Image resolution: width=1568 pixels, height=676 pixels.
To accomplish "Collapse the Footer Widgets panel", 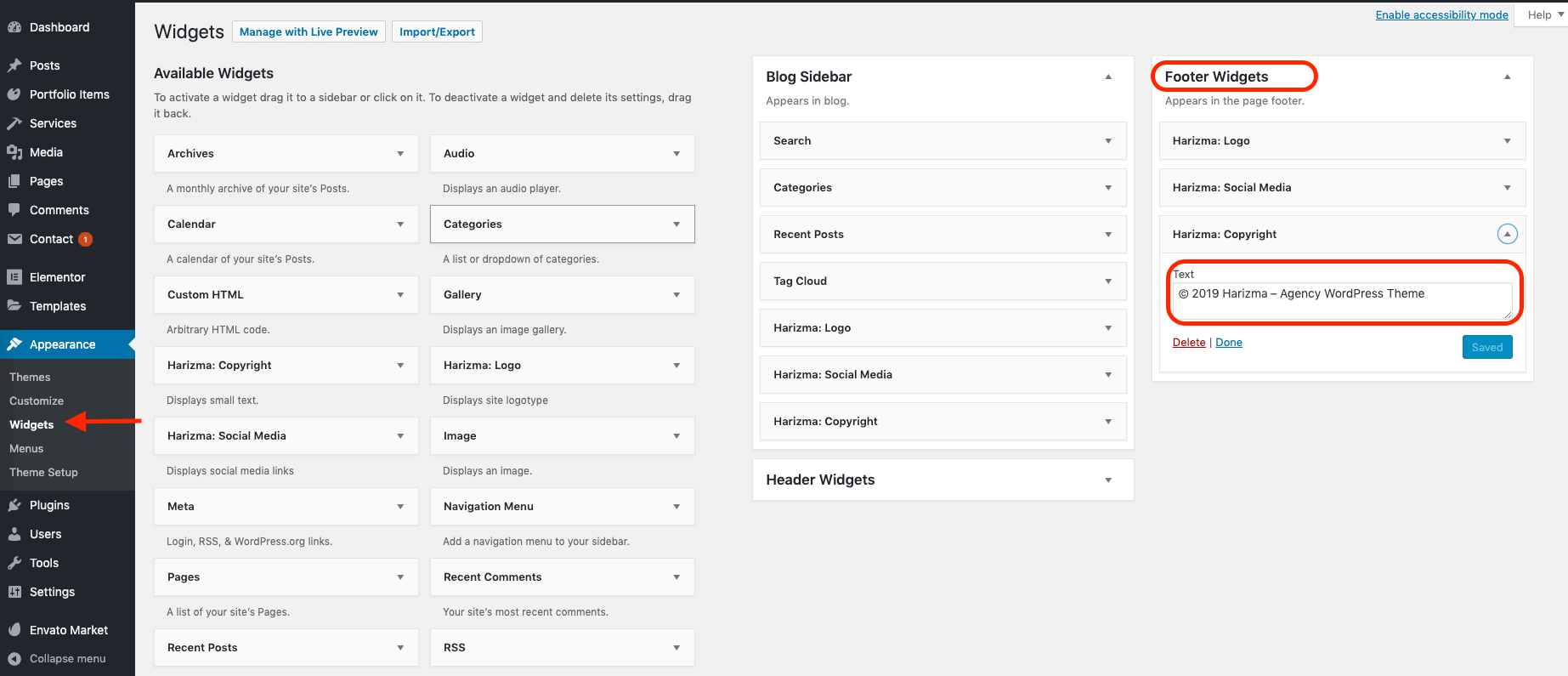I will pos(1507,77).
